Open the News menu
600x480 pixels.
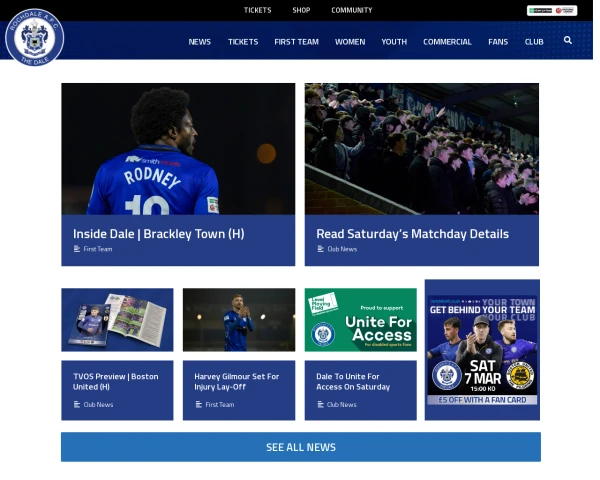pyautogui.click(x=199, y=42)
